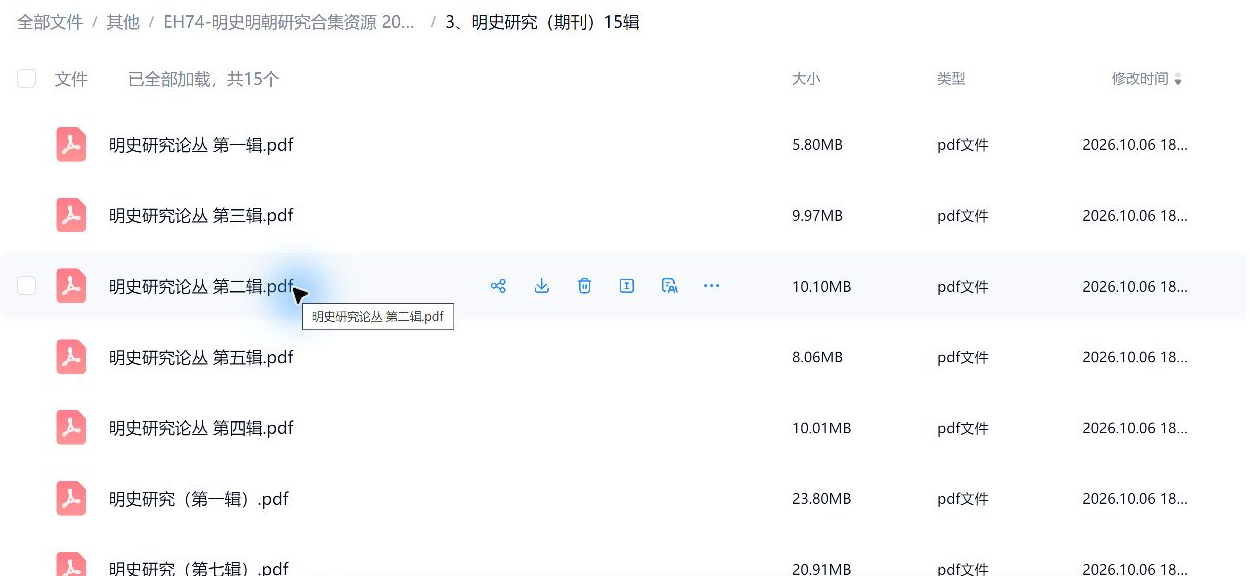The width and height of the screenshot is (1250, 576).
Task: Click modified date of 明史研究论丛 第一辑.pdf
Action: click(x=1135, y=145)
